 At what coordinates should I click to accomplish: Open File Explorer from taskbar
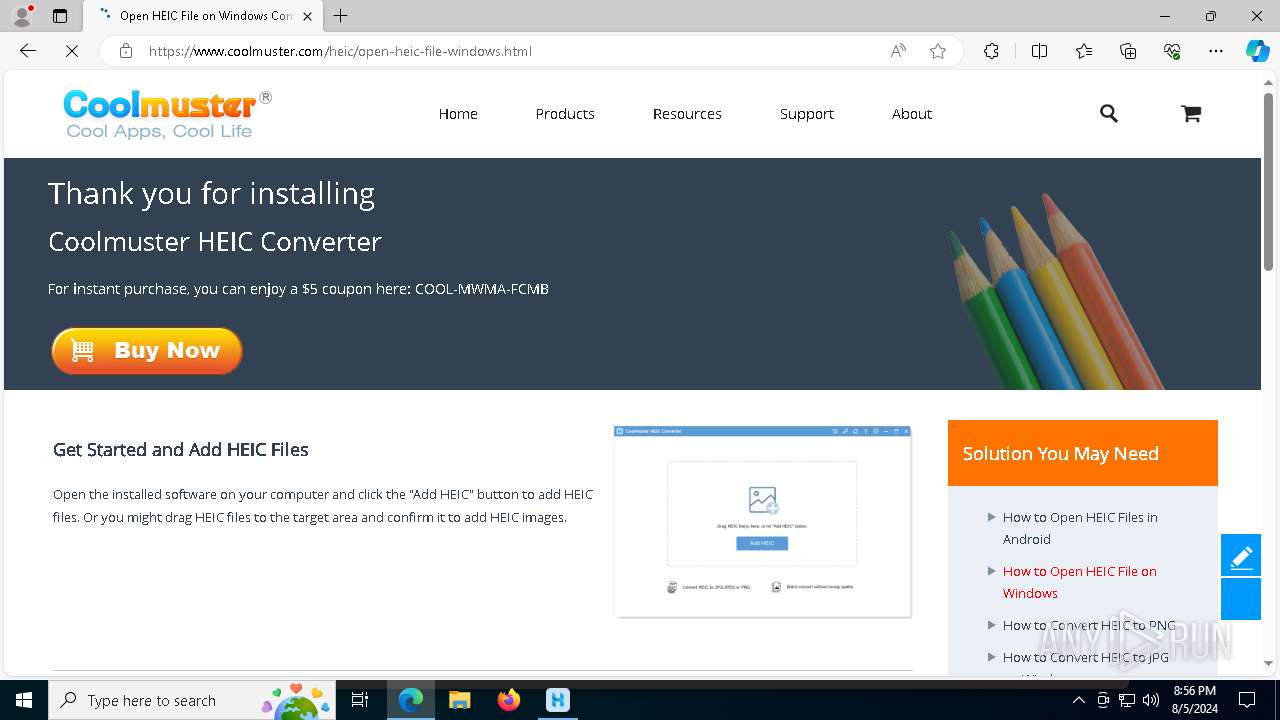tap(460, 700)
